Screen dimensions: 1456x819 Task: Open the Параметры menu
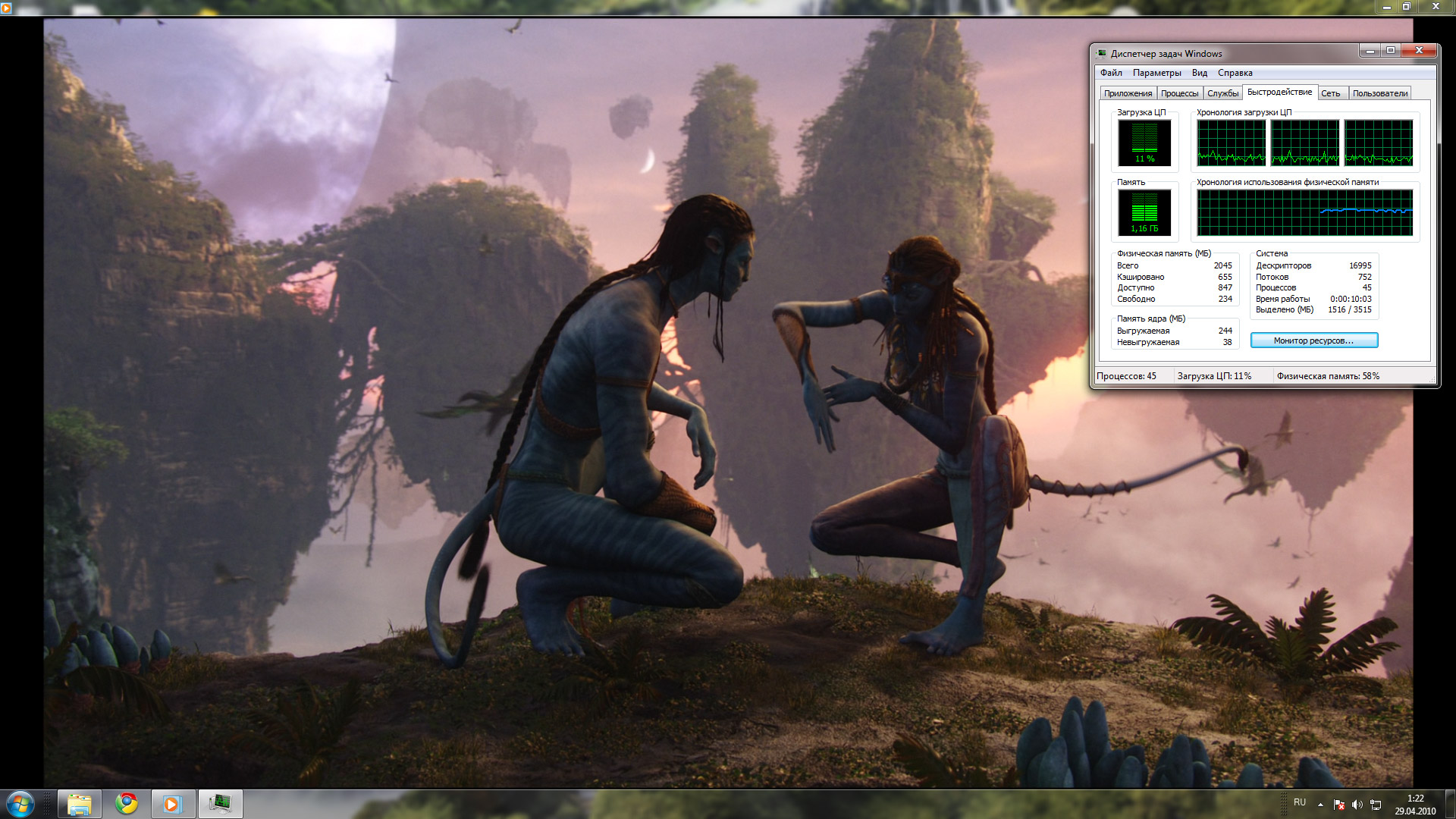(1156, 73)
